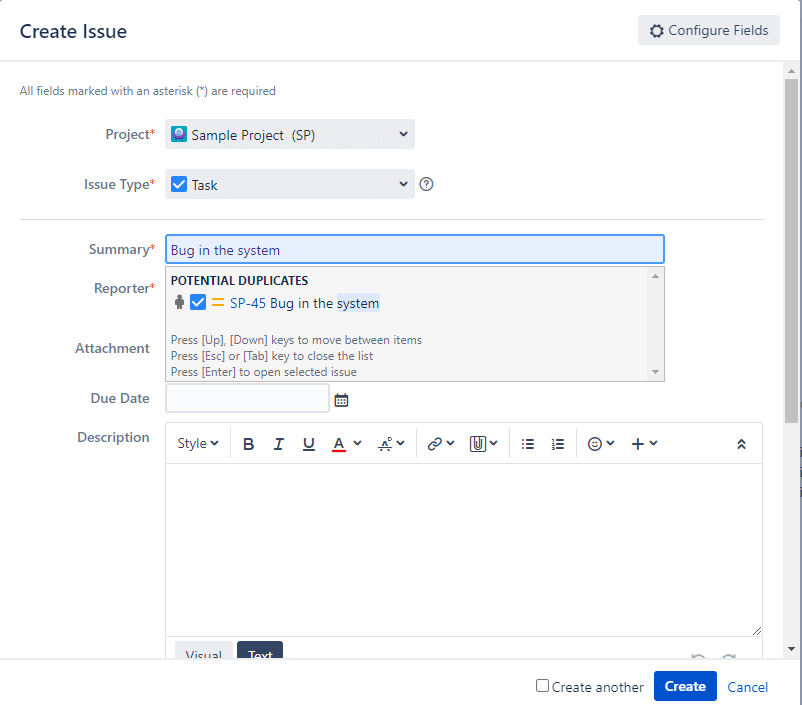Click the Sample Project avatar icon
The image size is (802, 705).
[179, 134]
